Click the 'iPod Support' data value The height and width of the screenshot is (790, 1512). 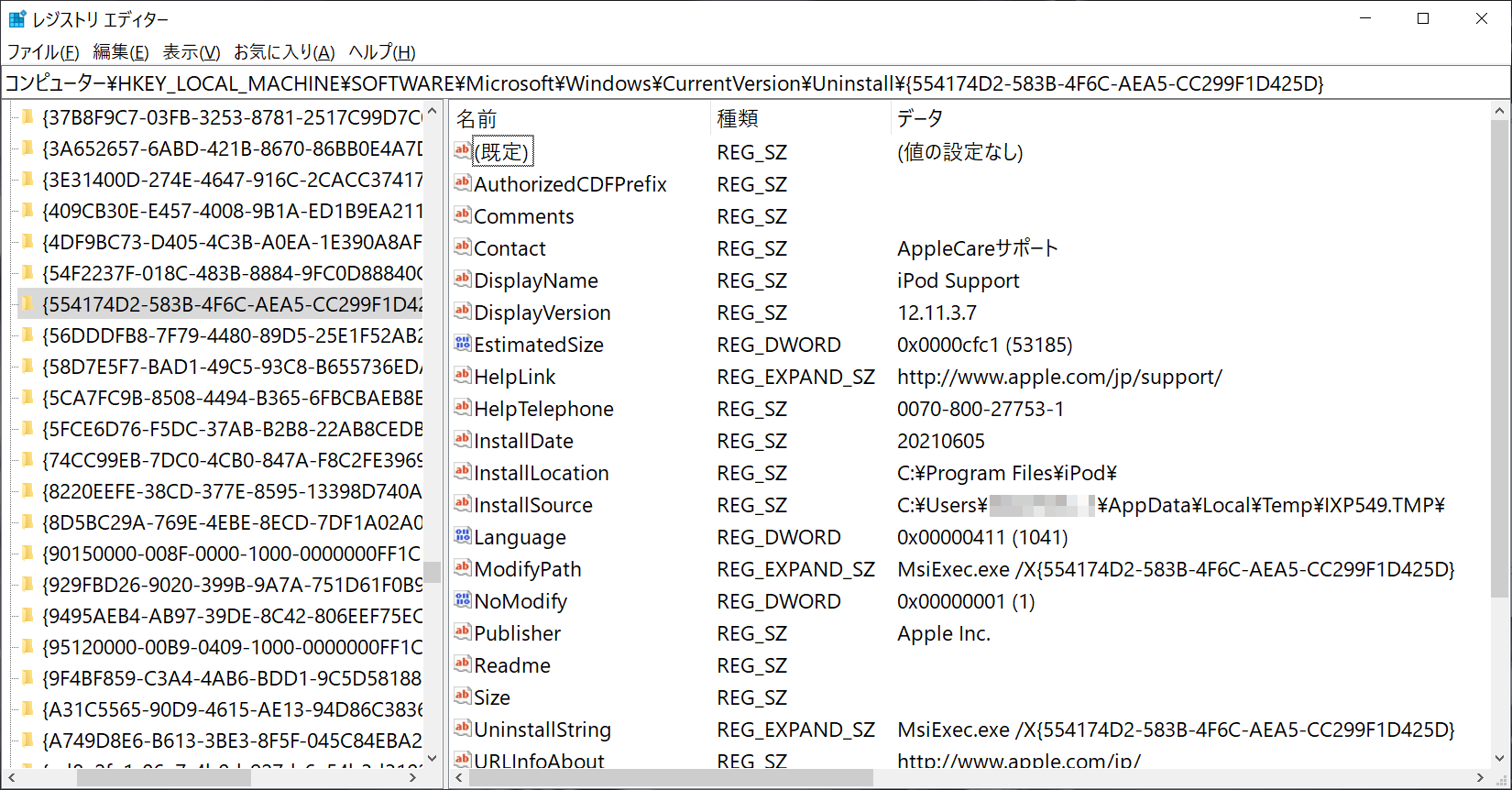(958, 280)
